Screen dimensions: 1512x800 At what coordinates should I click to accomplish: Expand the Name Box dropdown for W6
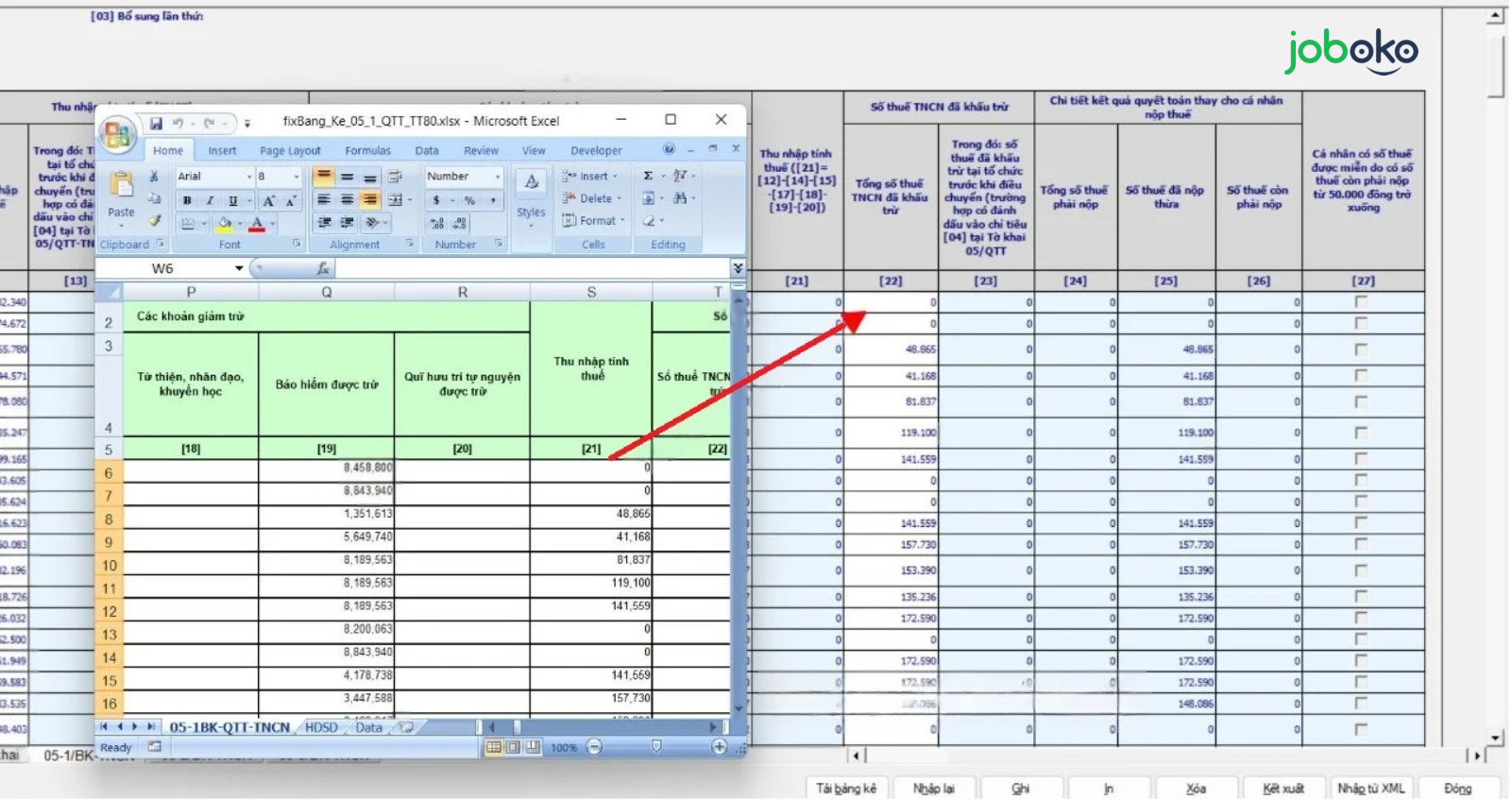[x=239, y=268]
